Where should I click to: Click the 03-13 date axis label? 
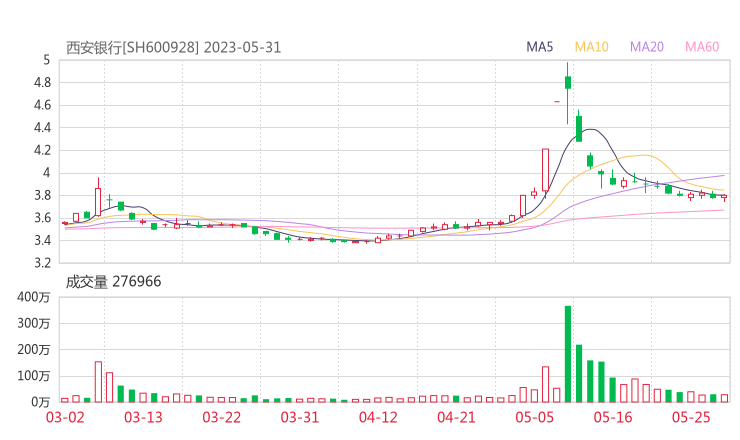point(143,417)
